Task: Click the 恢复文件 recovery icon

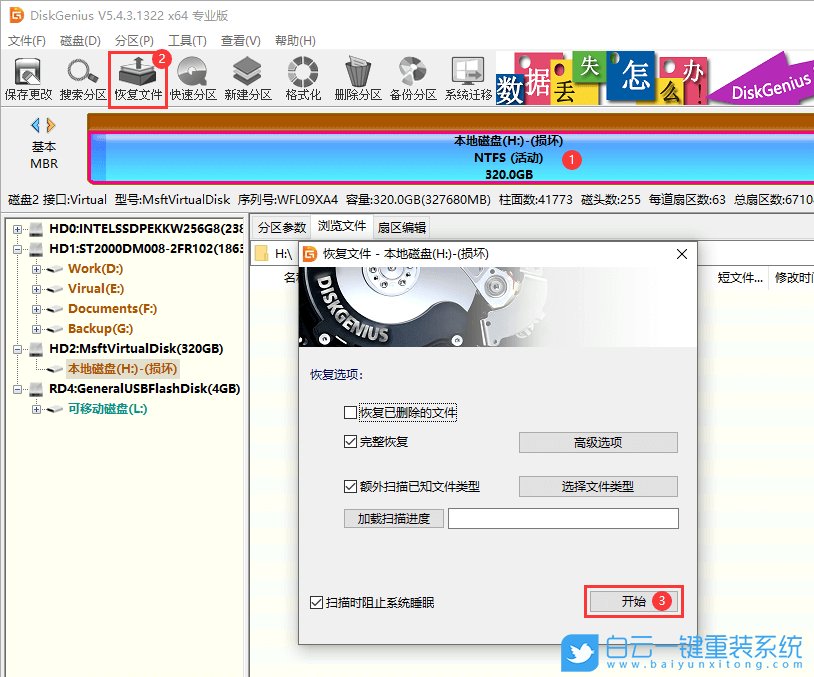Action: pyautogui.click(x=137, y=77)
